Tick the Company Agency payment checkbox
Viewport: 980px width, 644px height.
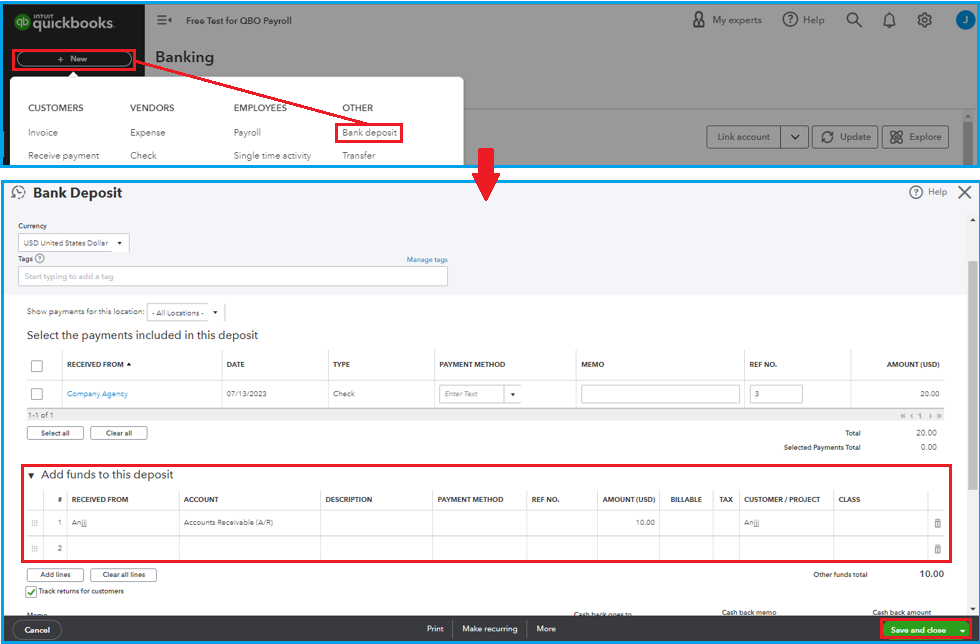[37, 394]
